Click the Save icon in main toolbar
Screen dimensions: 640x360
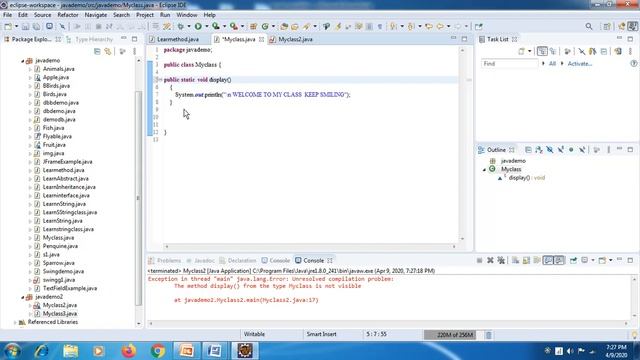click(x=25, y=26)
